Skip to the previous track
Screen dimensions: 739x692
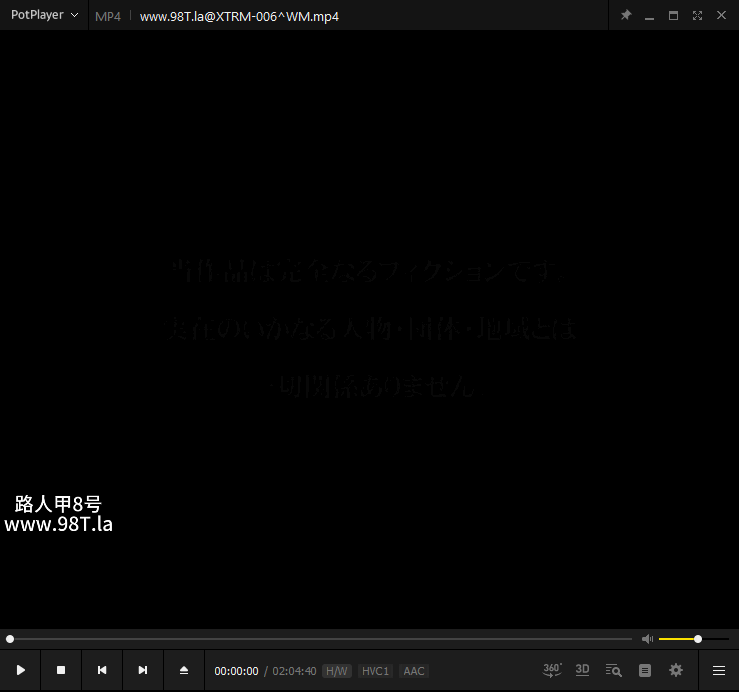coord(102,670)
